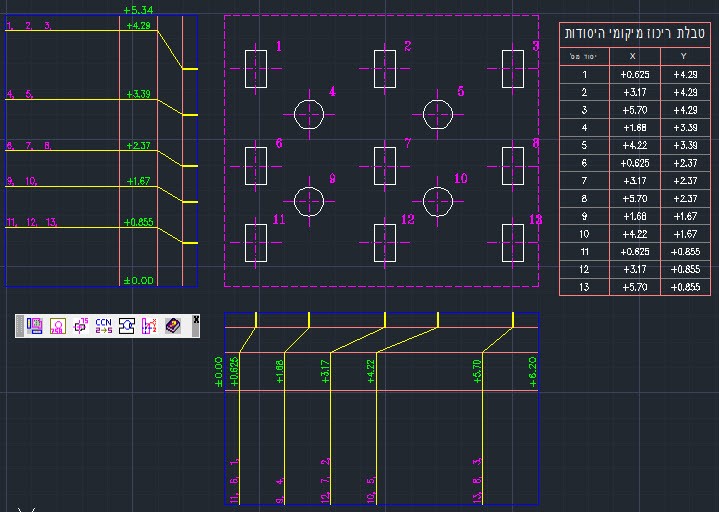The height and width of the screenshot is (512, 719).
Task: Click the ±0.00 label in left section
Action: (x=138, y=280)
